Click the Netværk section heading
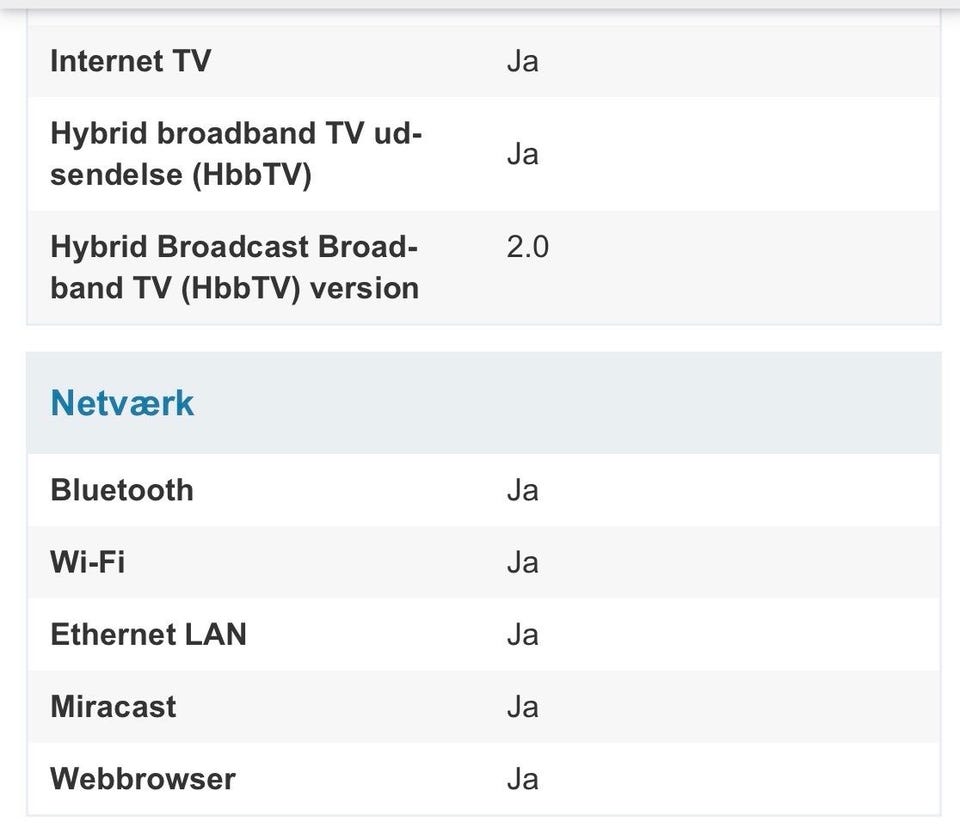The width and height of the screenshot is (960, 834). point(122,403)
